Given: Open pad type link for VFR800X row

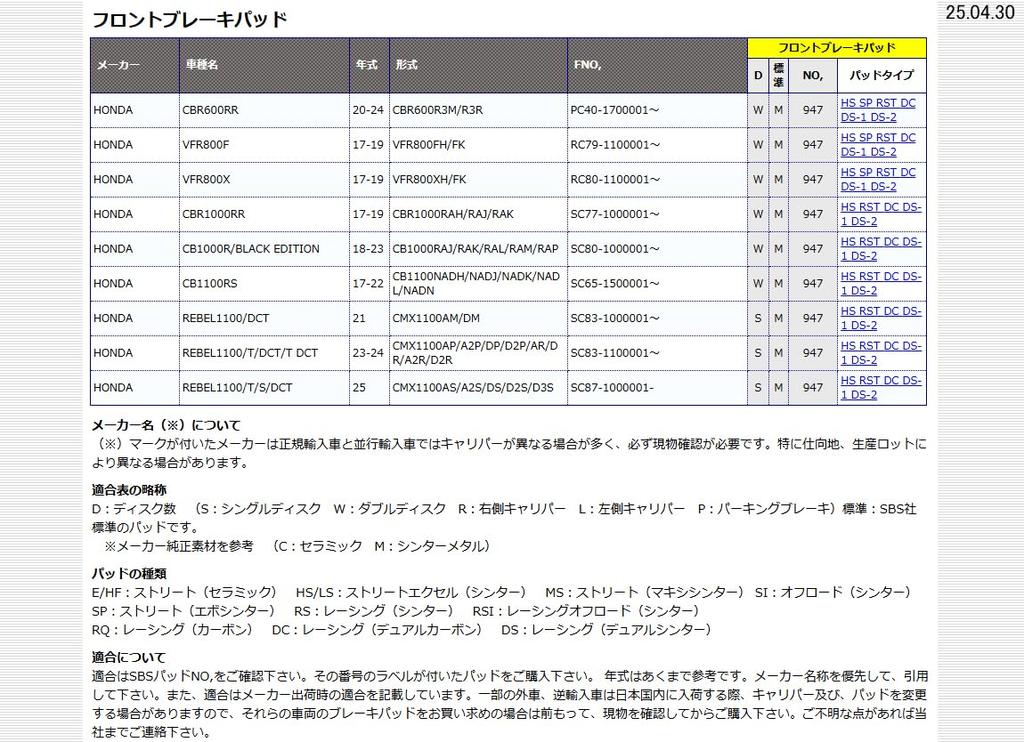Looking at the screenshot, I should (x=877, y=179).
